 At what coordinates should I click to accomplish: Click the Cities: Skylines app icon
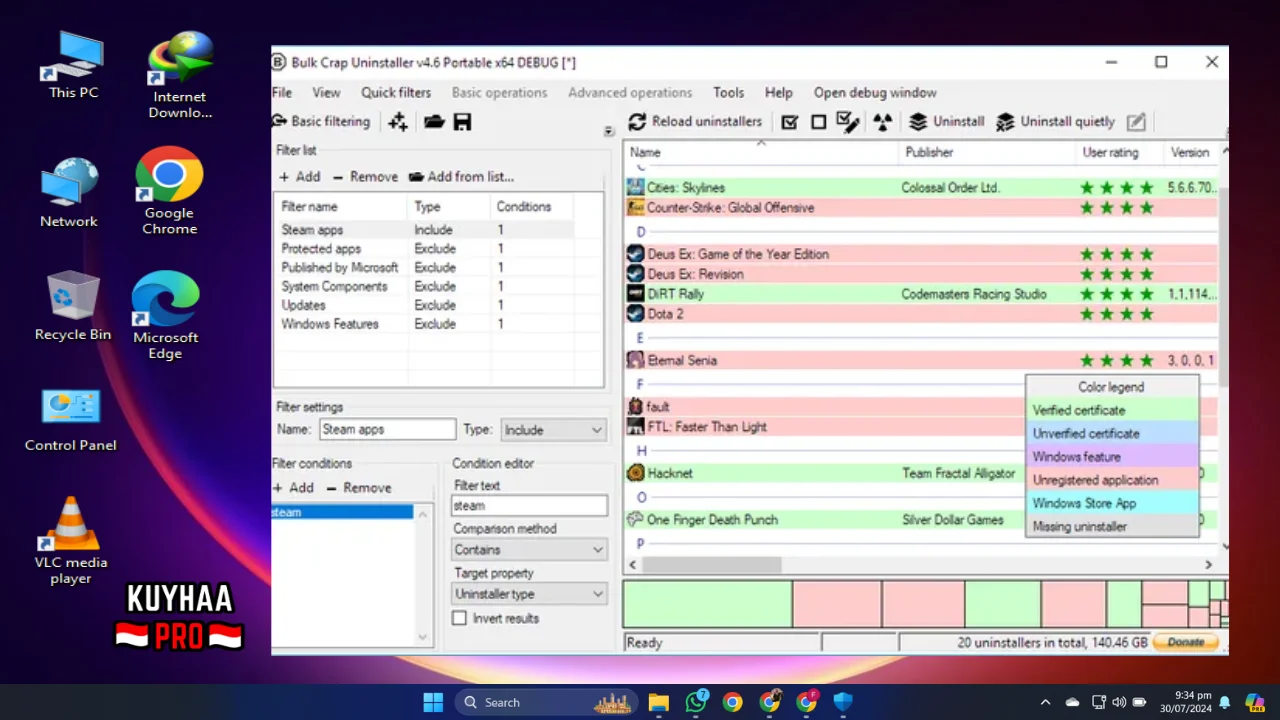click(635, 187)
